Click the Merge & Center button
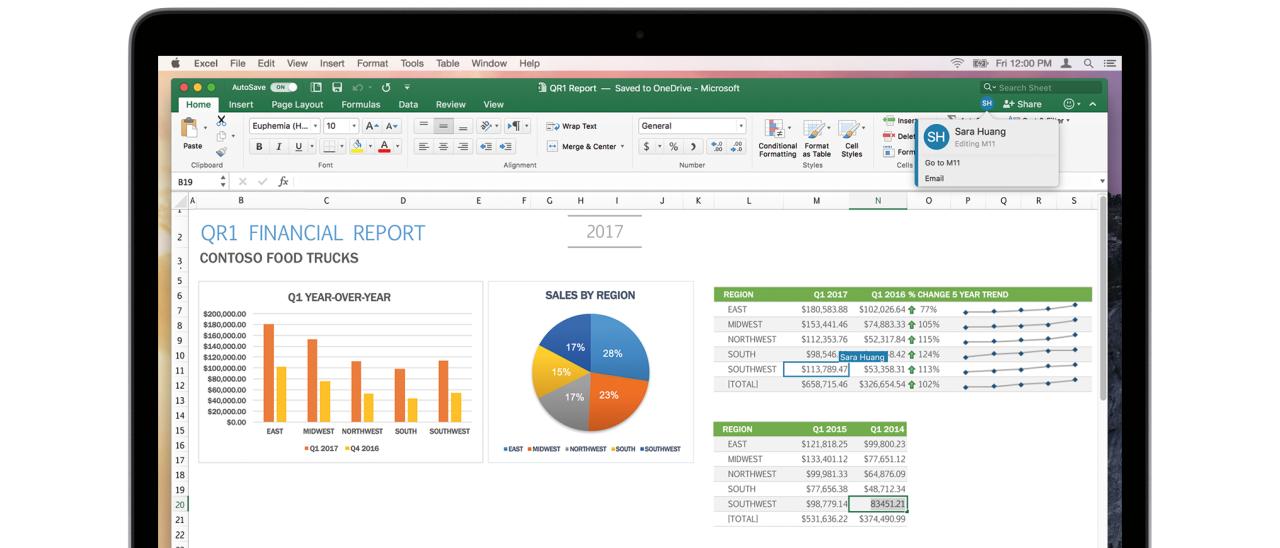This screenshot has height=548, width=1280. (x=581, y=146)
